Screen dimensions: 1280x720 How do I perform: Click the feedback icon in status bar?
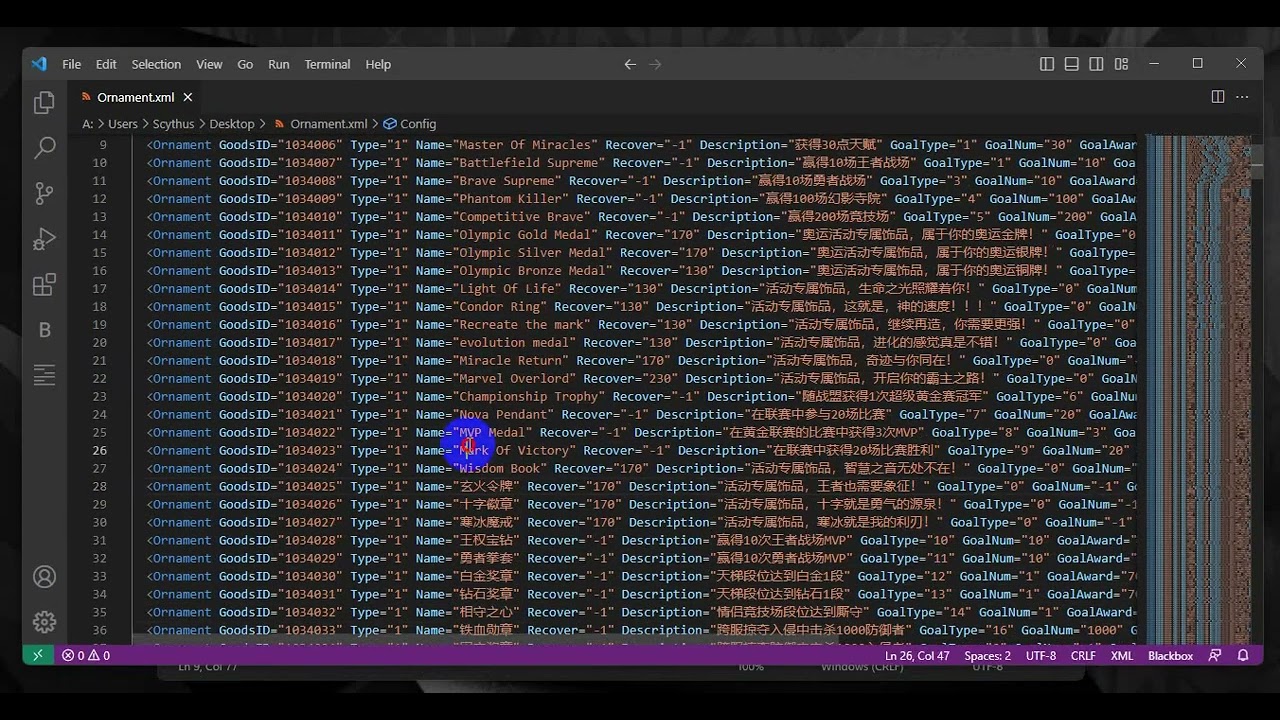pyautogui.click(x=1215, y=656)
